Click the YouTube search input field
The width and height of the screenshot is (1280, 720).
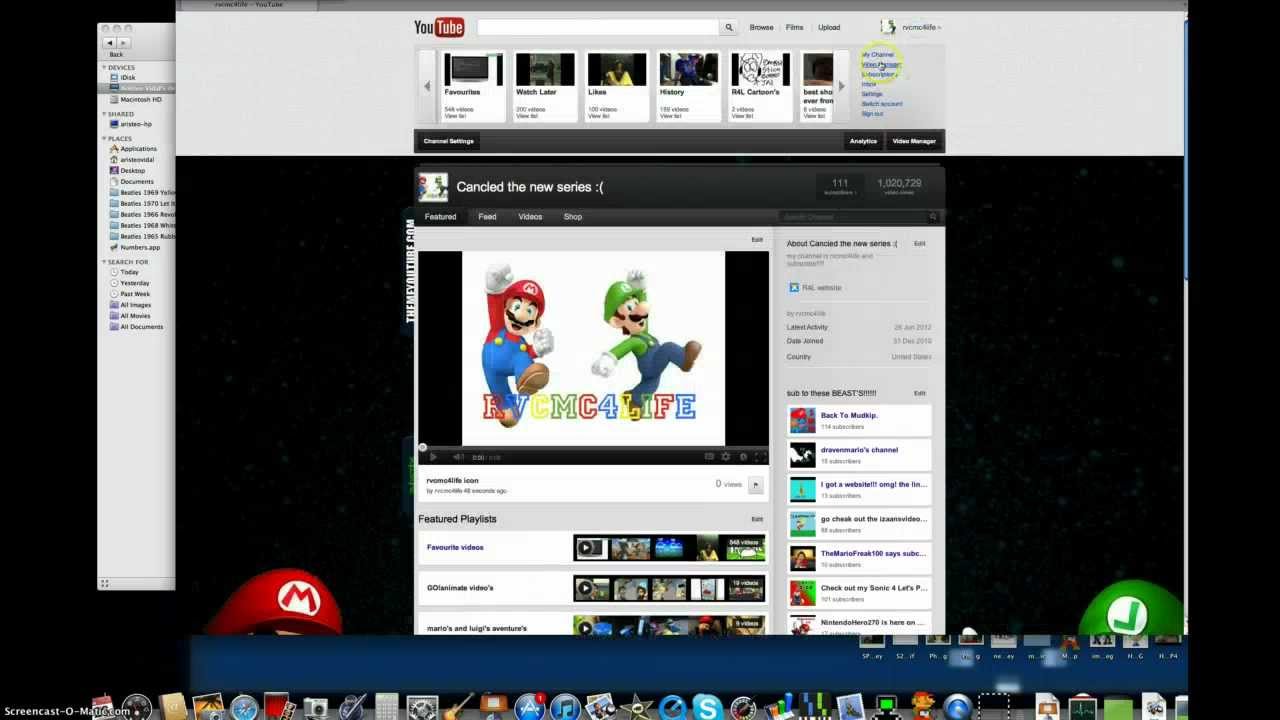598,27
